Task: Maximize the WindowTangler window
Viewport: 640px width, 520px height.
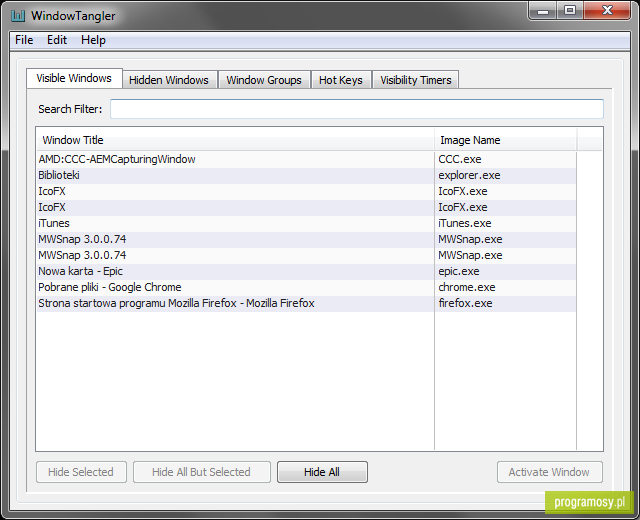Action: pyautogui.click(x=570, y=11)
